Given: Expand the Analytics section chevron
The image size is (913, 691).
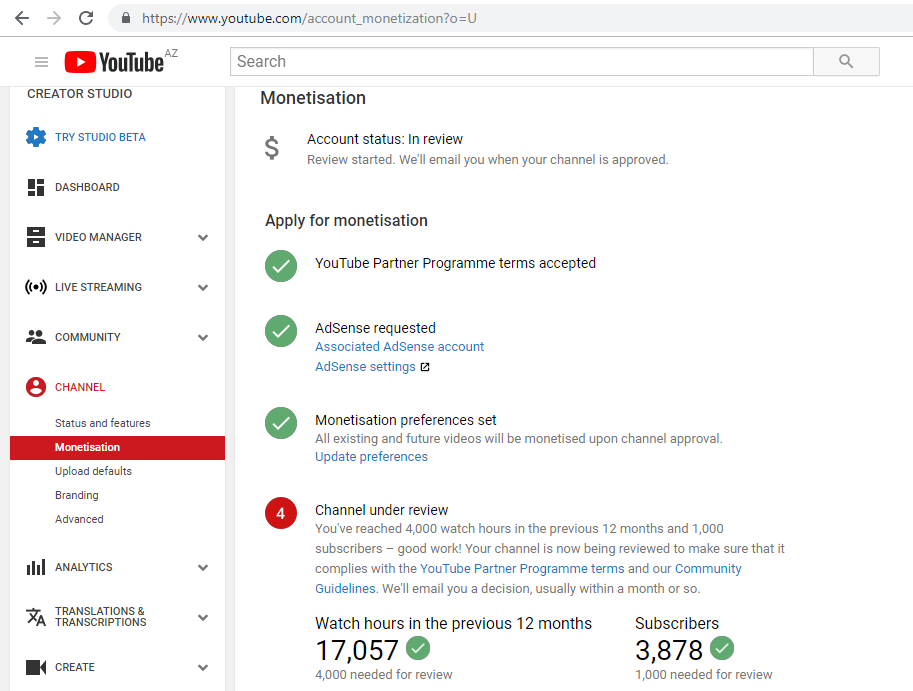Looking at the screenshot, I should point(203,568).
